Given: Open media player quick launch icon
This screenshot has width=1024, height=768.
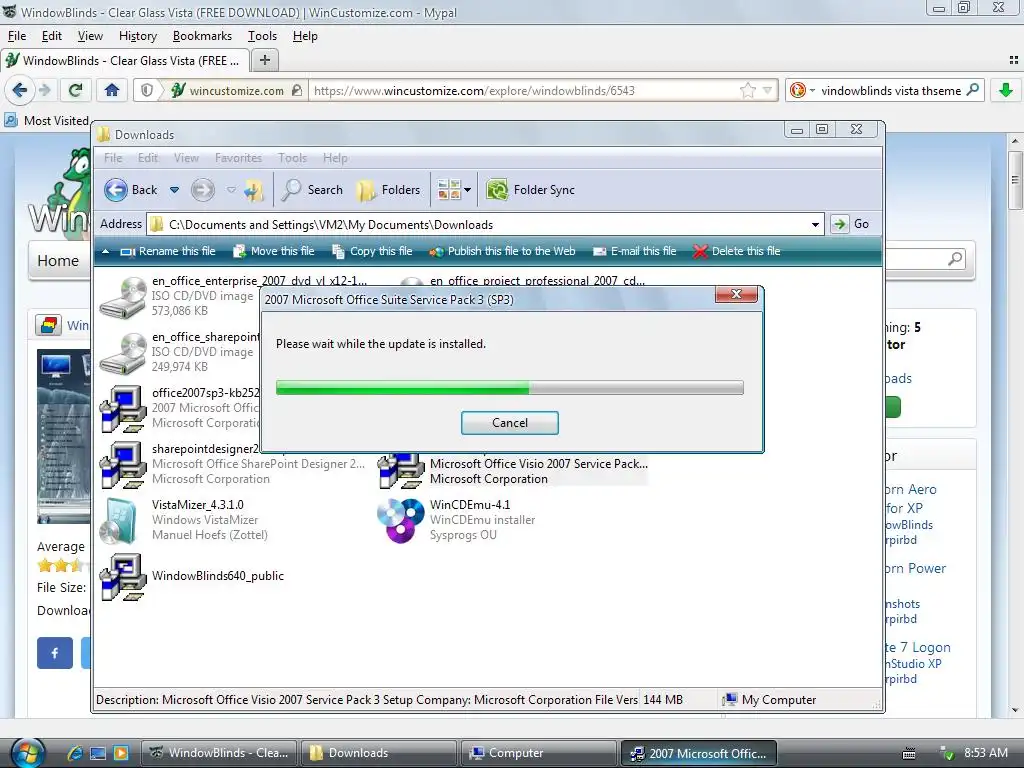Looking at the screenshot, I should pos(121,753).
